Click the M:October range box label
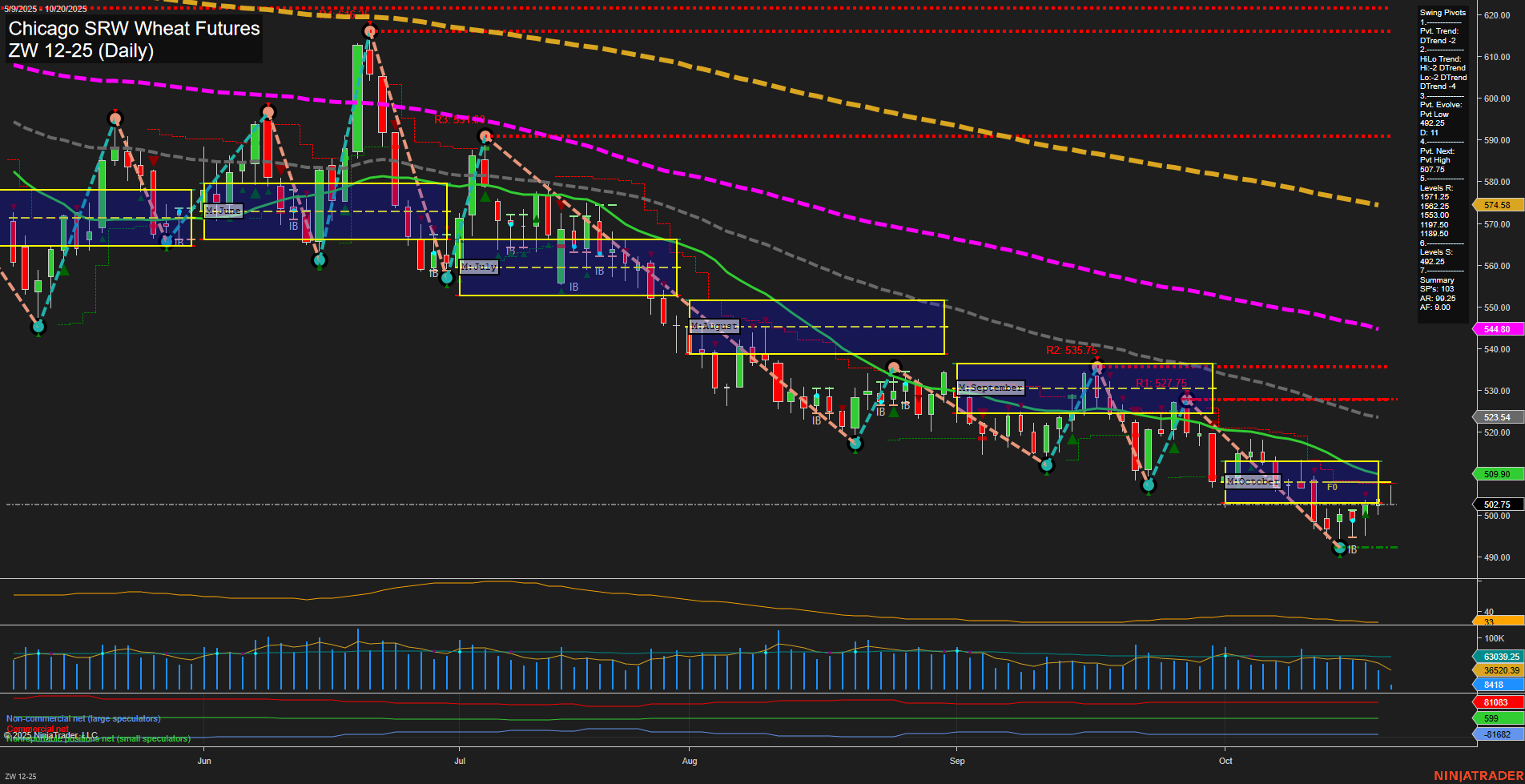The height and width of the screenshot is (784, 1525). 1253,481
